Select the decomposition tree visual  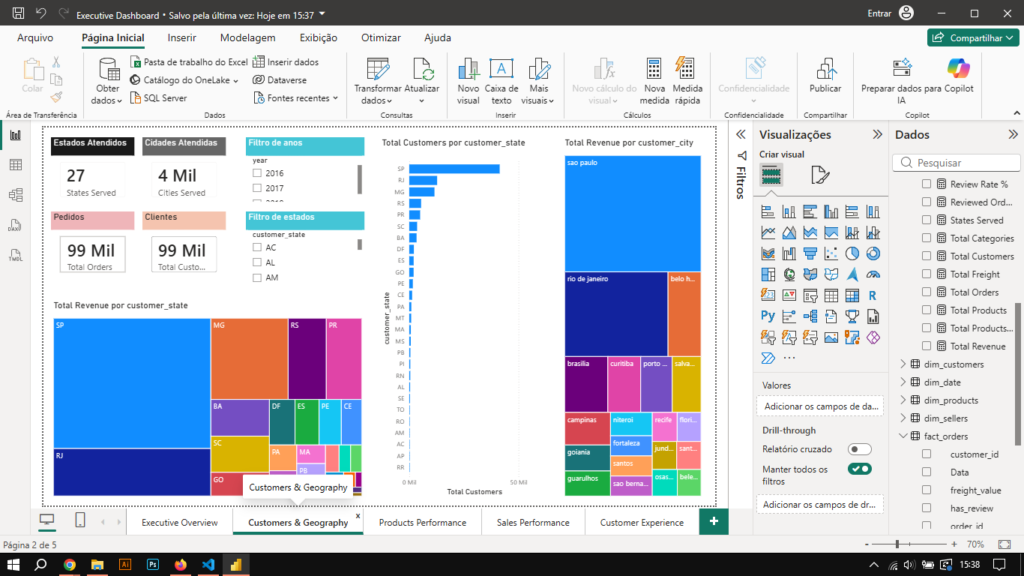810,317
